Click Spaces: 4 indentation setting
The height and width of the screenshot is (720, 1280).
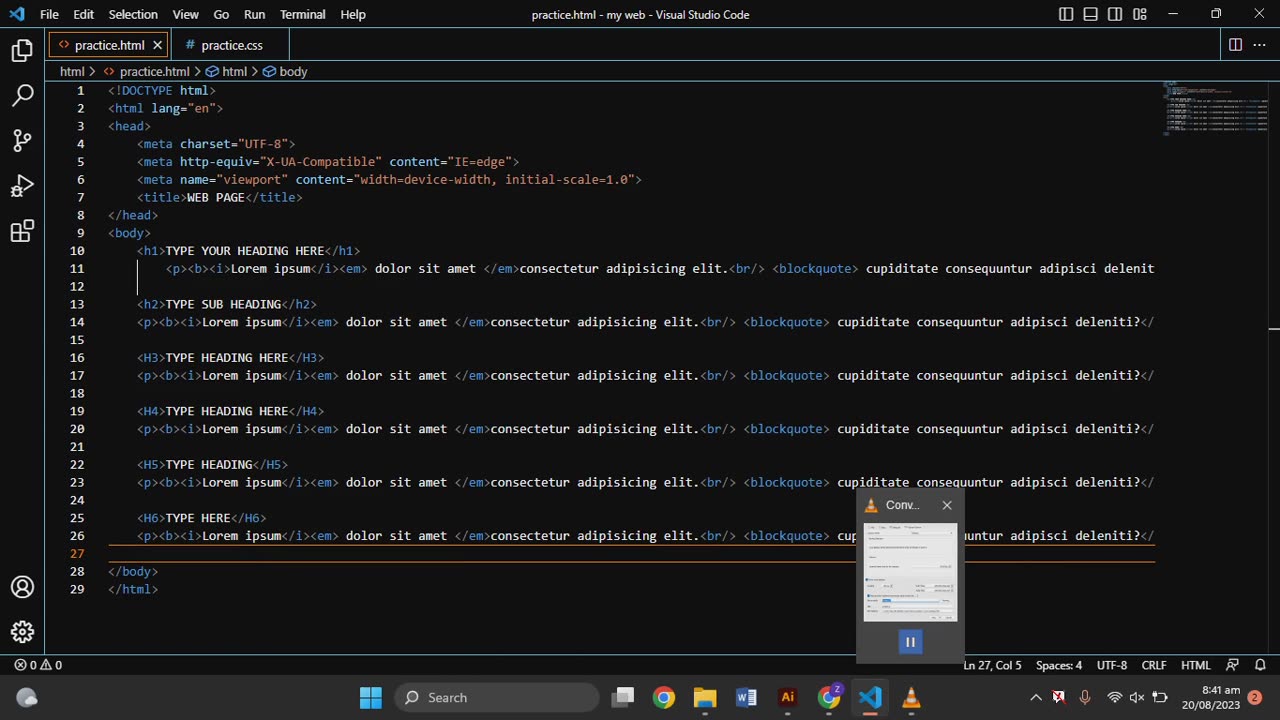(1059, 665)
